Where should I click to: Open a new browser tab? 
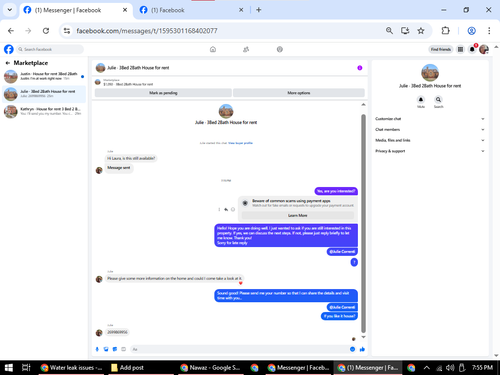pyautogui.click(x=259, y=10)
